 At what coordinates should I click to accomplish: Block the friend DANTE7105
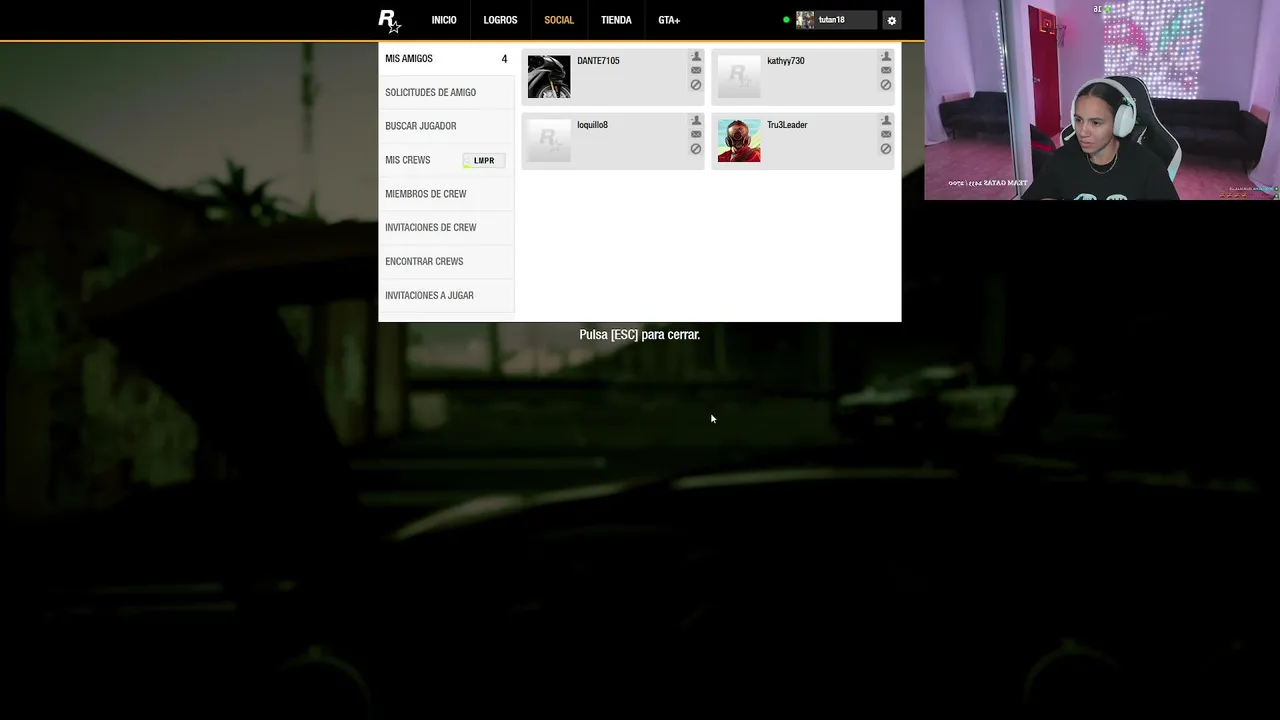click(696, 85)
